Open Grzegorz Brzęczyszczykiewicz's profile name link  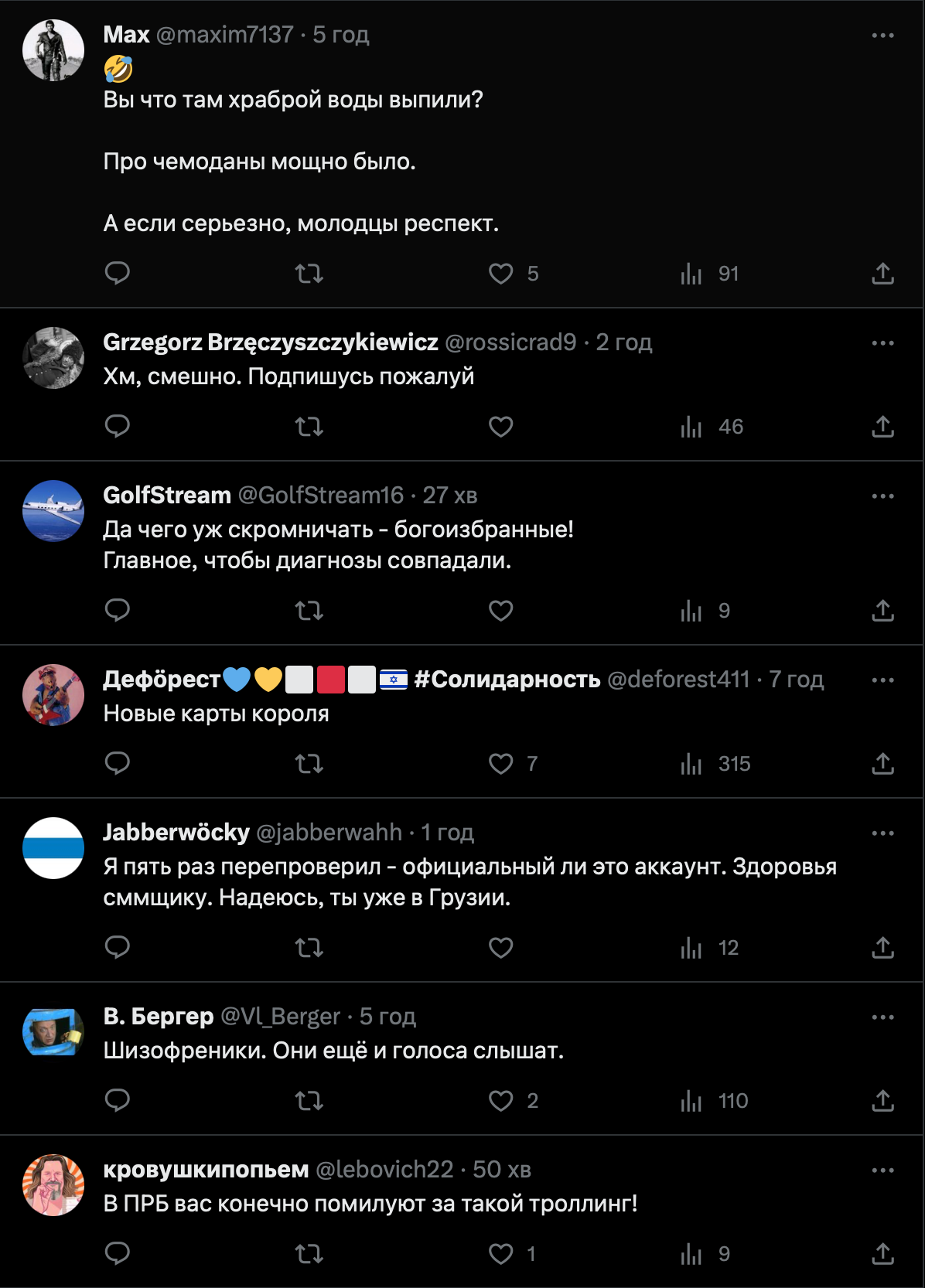(x=271, y=342)
